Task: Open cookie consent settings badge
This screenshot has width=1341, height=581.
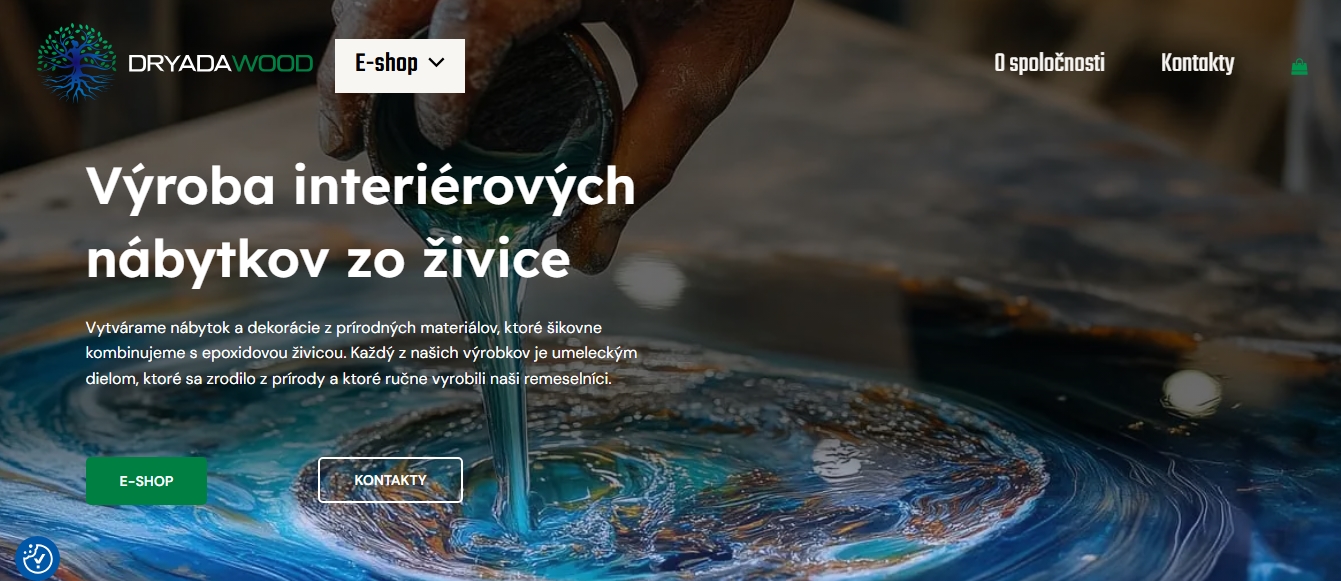Action: coord(37,558)
